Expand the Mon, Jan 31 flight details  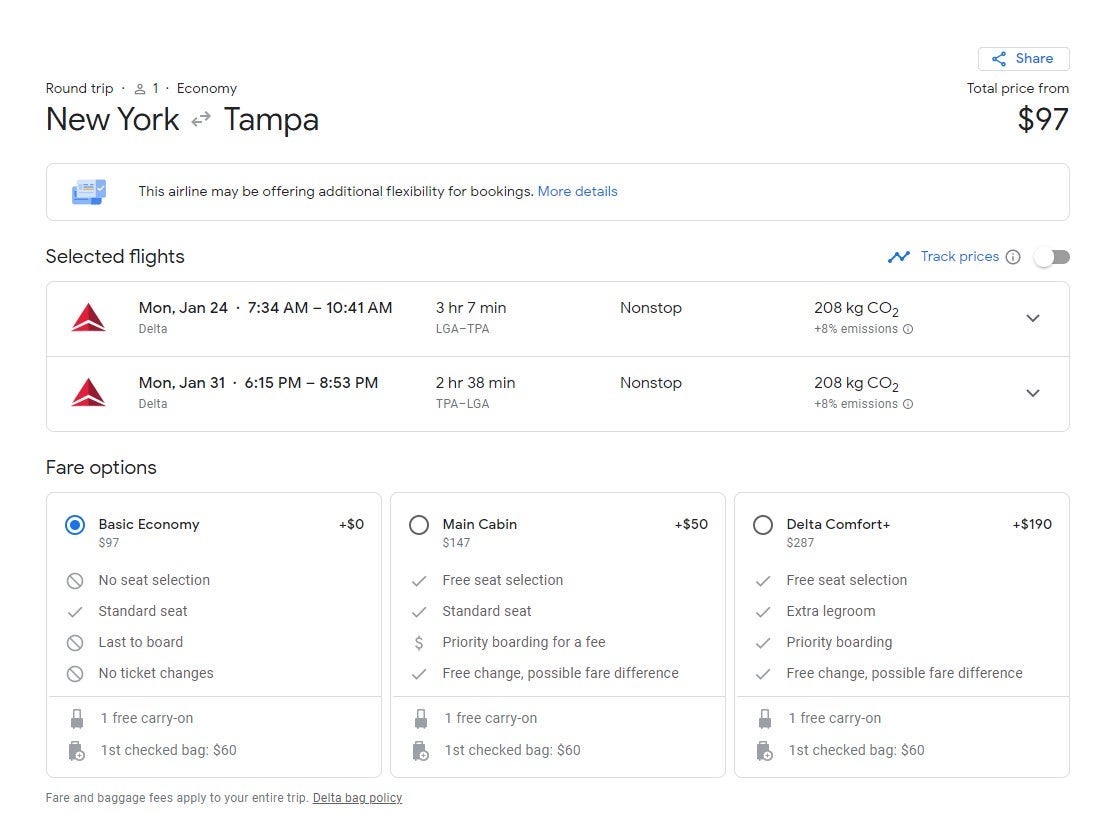click(x=1033, y=393)
